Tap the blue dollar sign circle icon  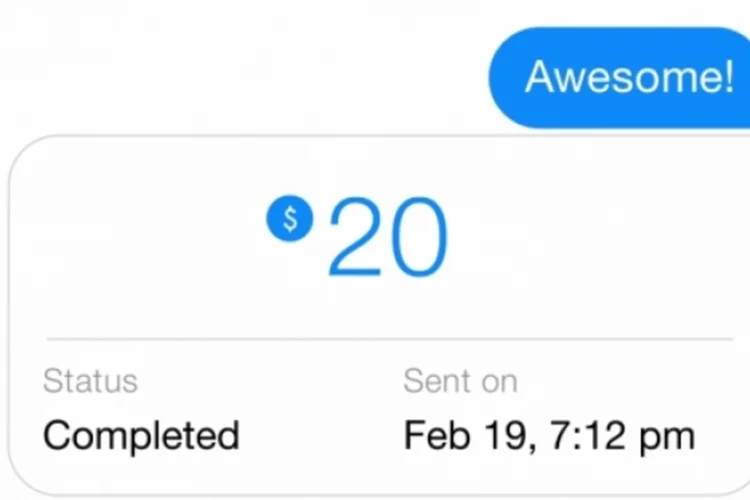pos(290,218)
